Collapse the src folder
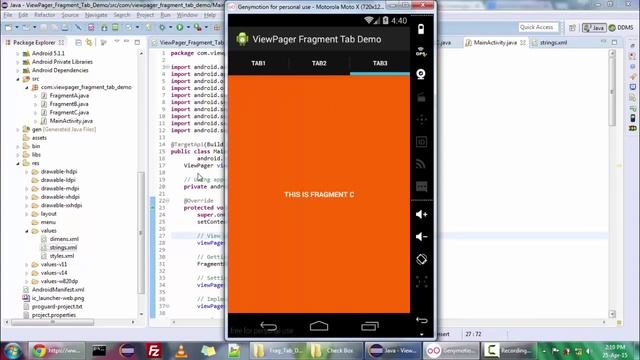The height and width of the screenshot is (360, 640). click(x=18, y=79)
